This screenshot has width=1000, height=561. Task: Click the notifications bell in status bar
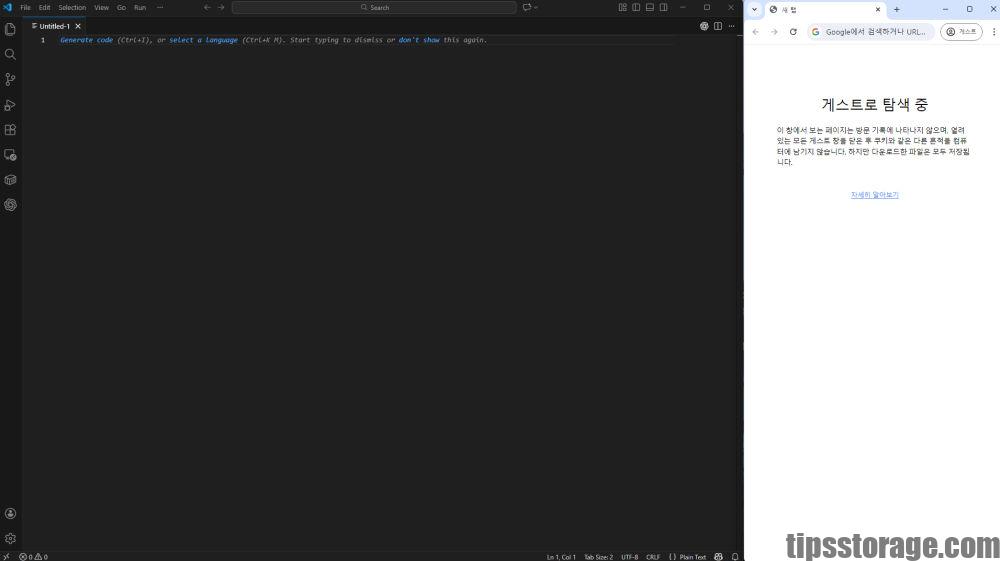[x=735, y=556]
